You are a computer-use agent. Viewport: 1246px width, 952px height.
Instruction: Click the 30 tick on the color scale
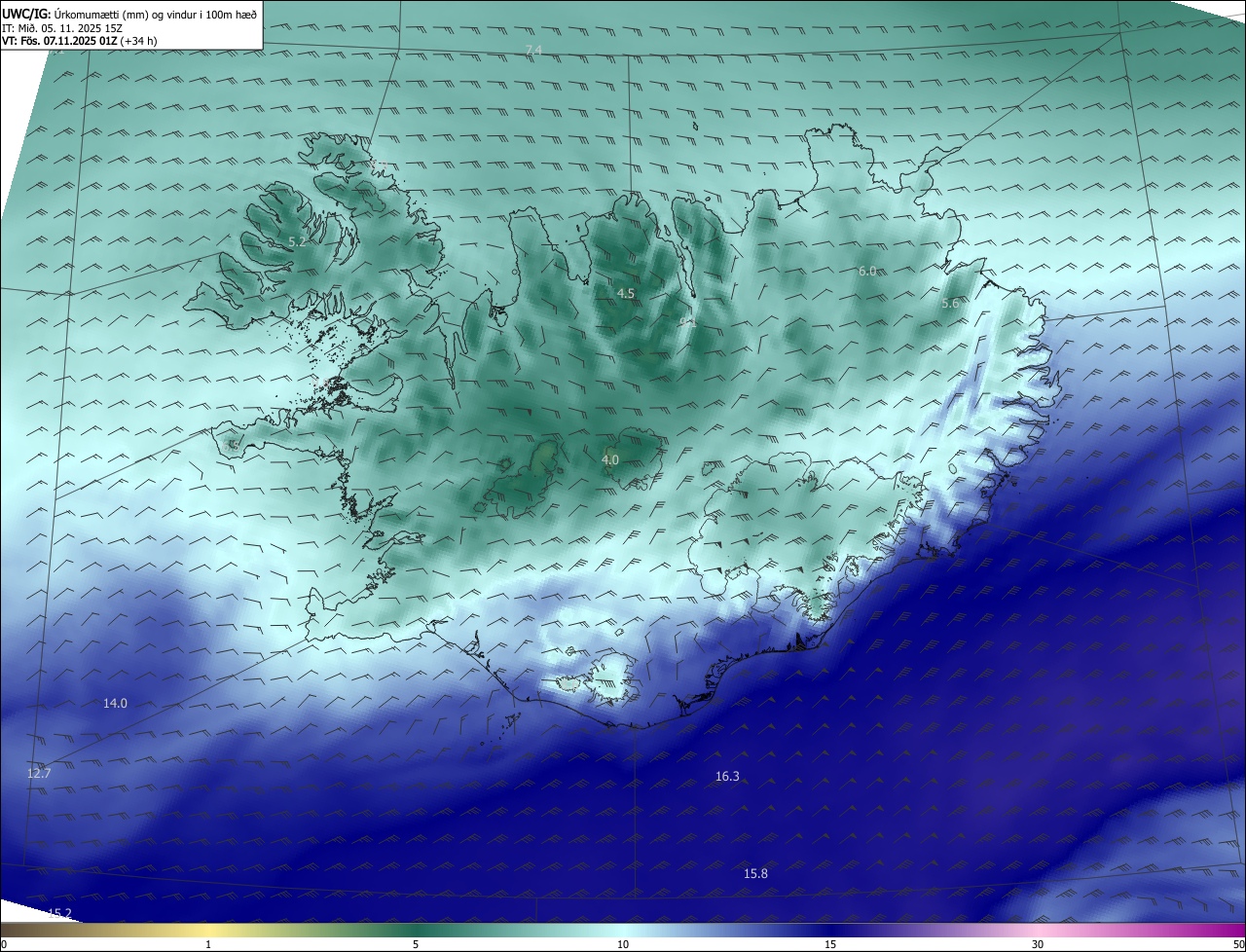(1038, 944)
